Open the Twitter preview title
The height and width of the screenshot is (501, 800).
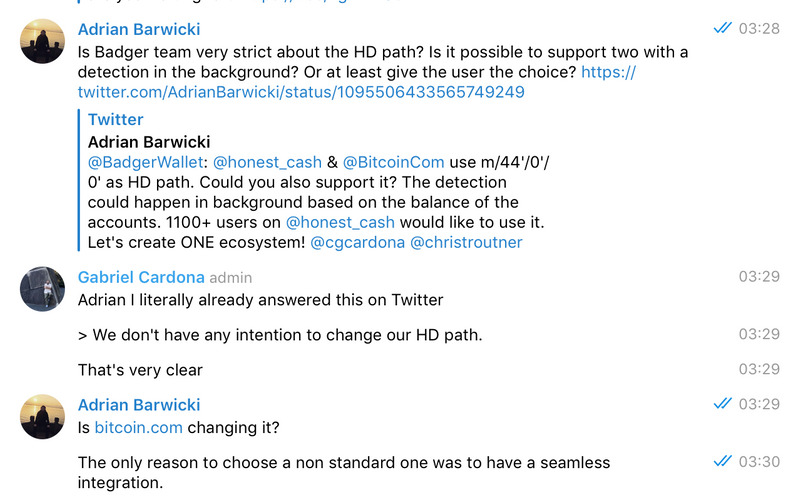click(x=115, y=119)
